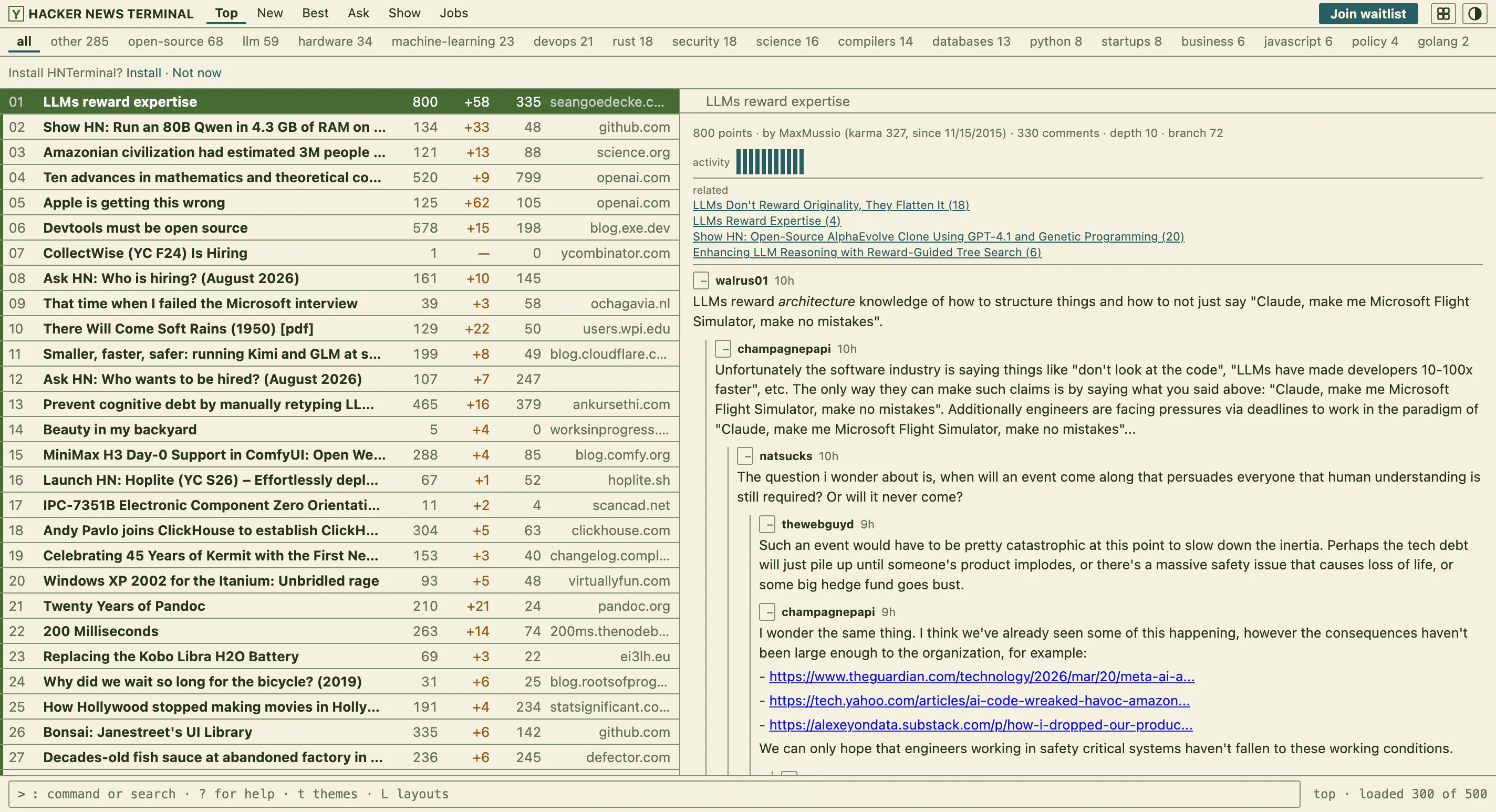
Task: Open the Ask tab
Action: pyautogui.click(x=358, y=13)
